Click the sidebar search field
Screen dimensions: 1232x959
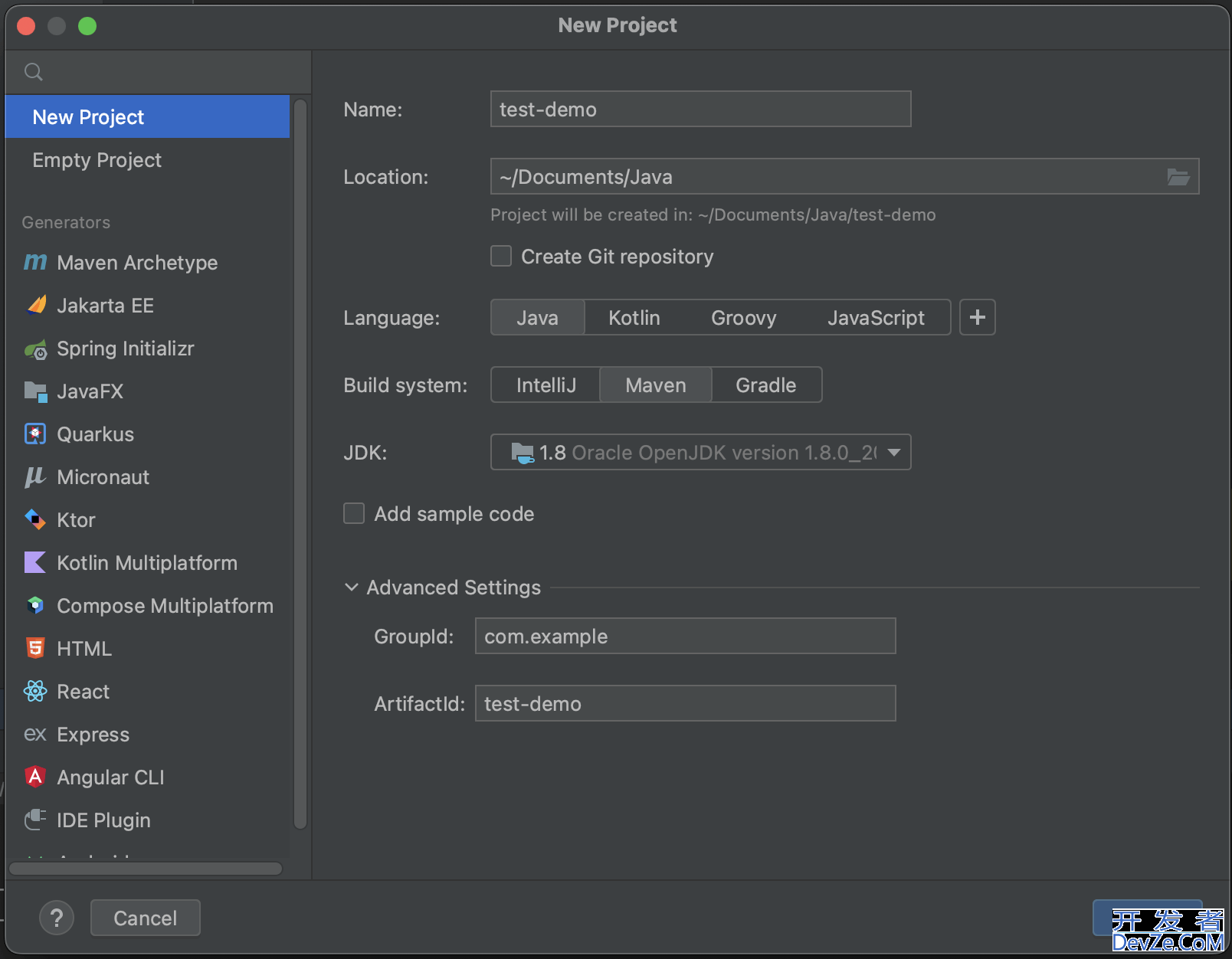pos(159,72)
